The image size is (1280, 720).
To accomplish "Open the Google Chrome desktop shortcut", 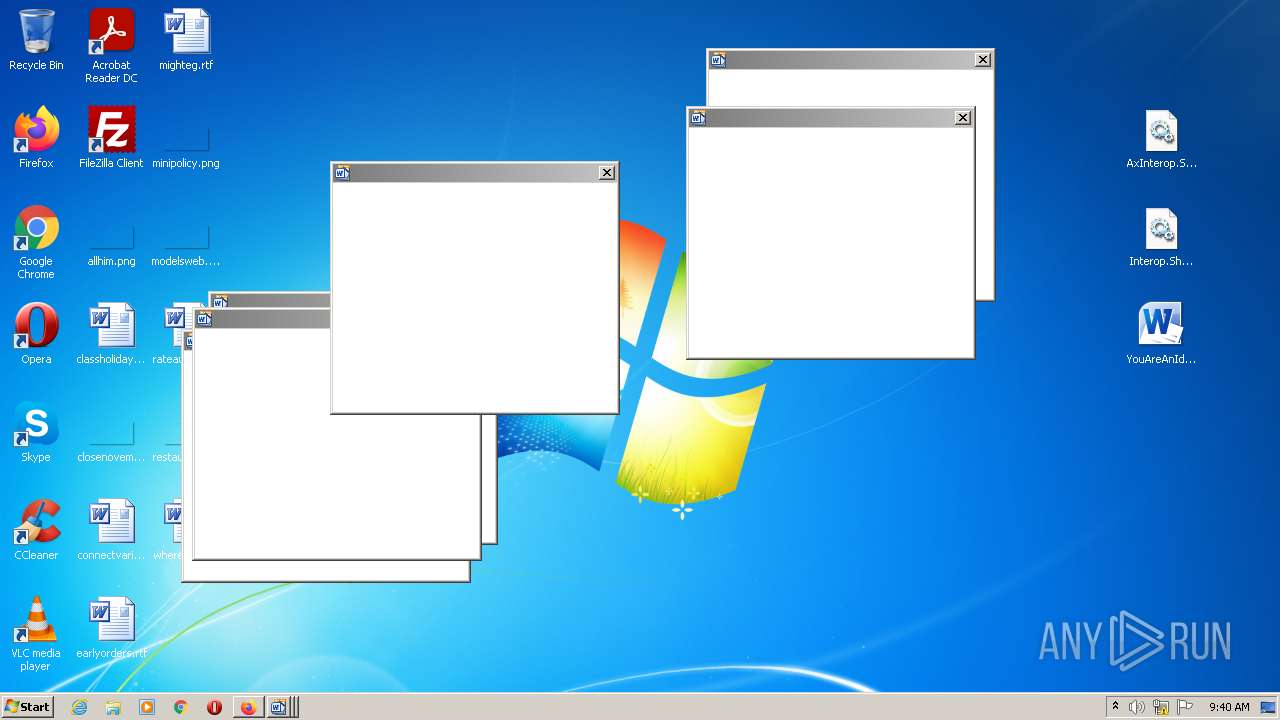I will [x=36, y=243].
